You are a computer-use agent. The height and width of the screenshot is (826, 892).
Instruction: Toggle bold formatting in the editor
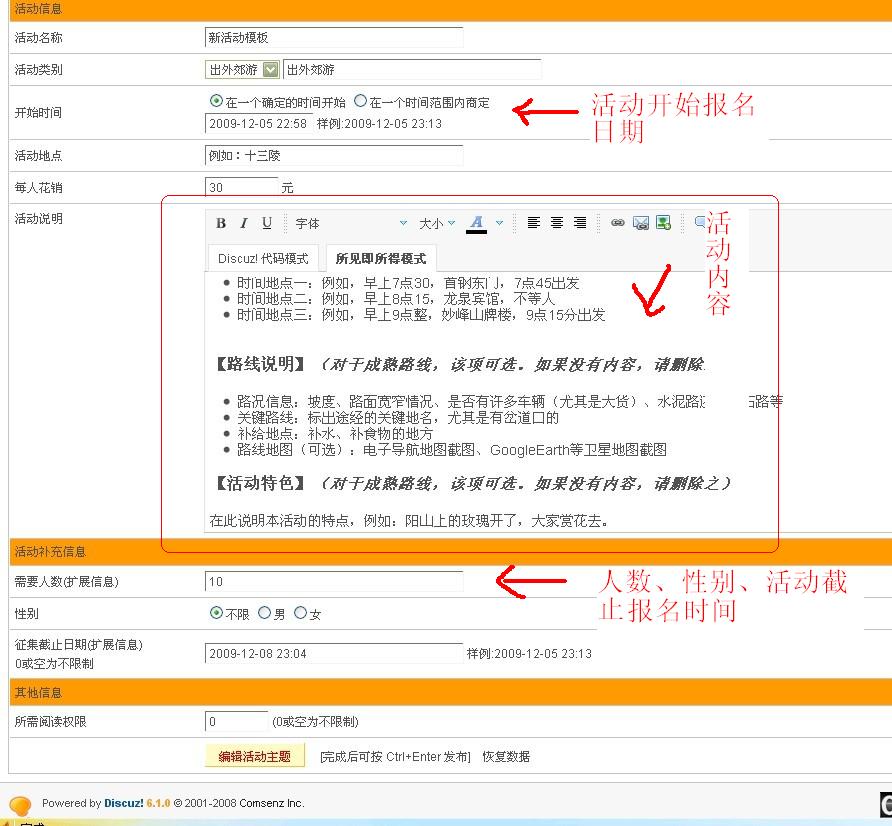point(220,222)
